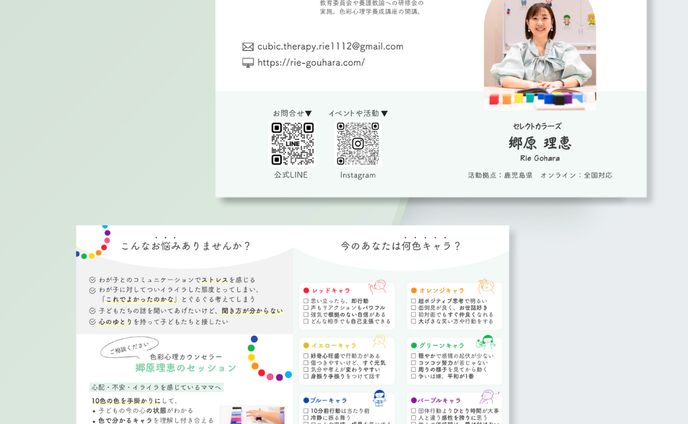
Task: Click the 'こんなお悩みありませんか？' heading
Action: click(x=186, y=246)
